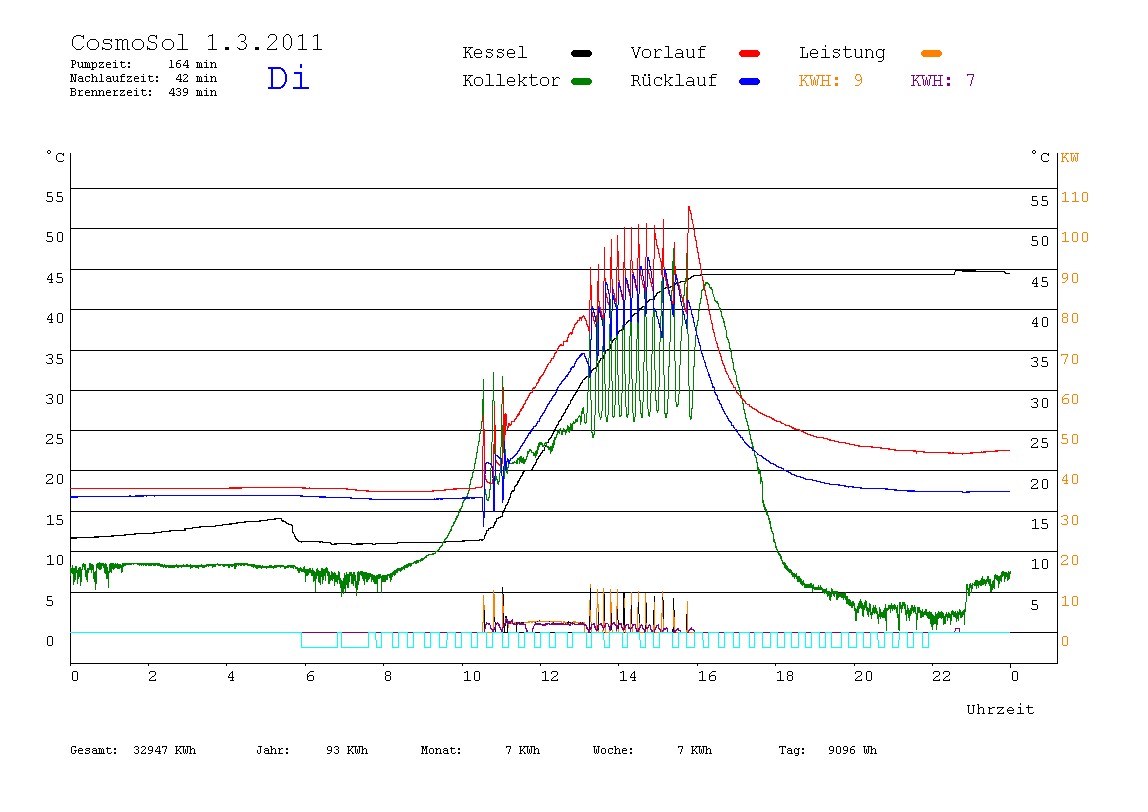Click the purple 'KWH: 7' value
This screenshot has width=1148, height=812.
pyautogui.click(x=943, y=81)
